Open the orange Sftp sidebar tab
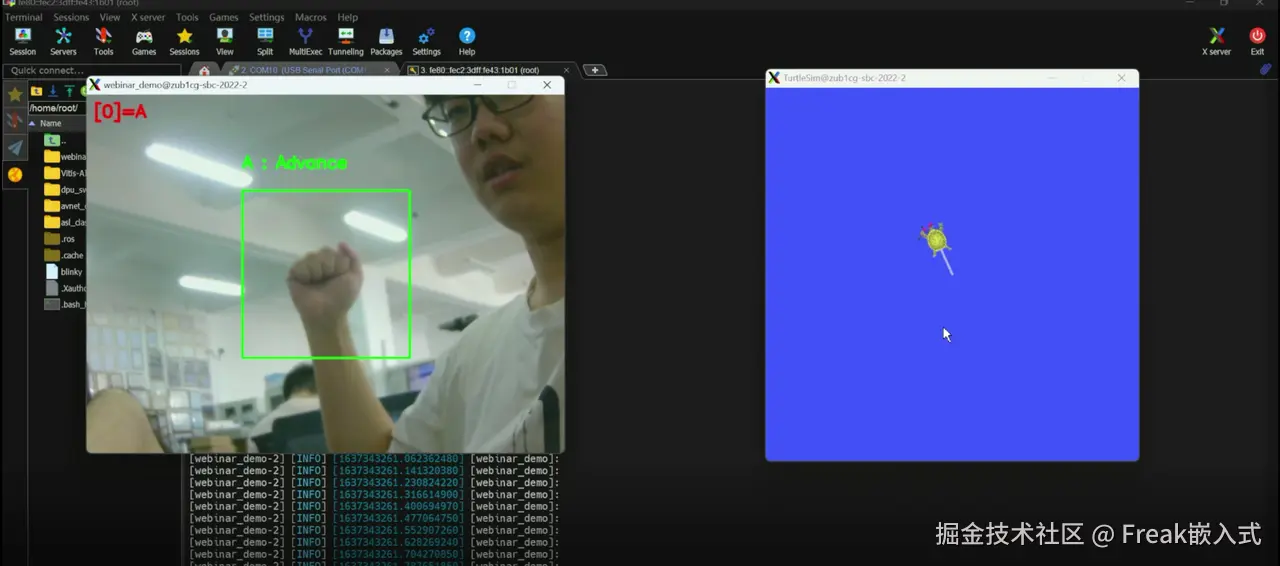The height and width of the screenshot is (566, 1280). point(15,174)
